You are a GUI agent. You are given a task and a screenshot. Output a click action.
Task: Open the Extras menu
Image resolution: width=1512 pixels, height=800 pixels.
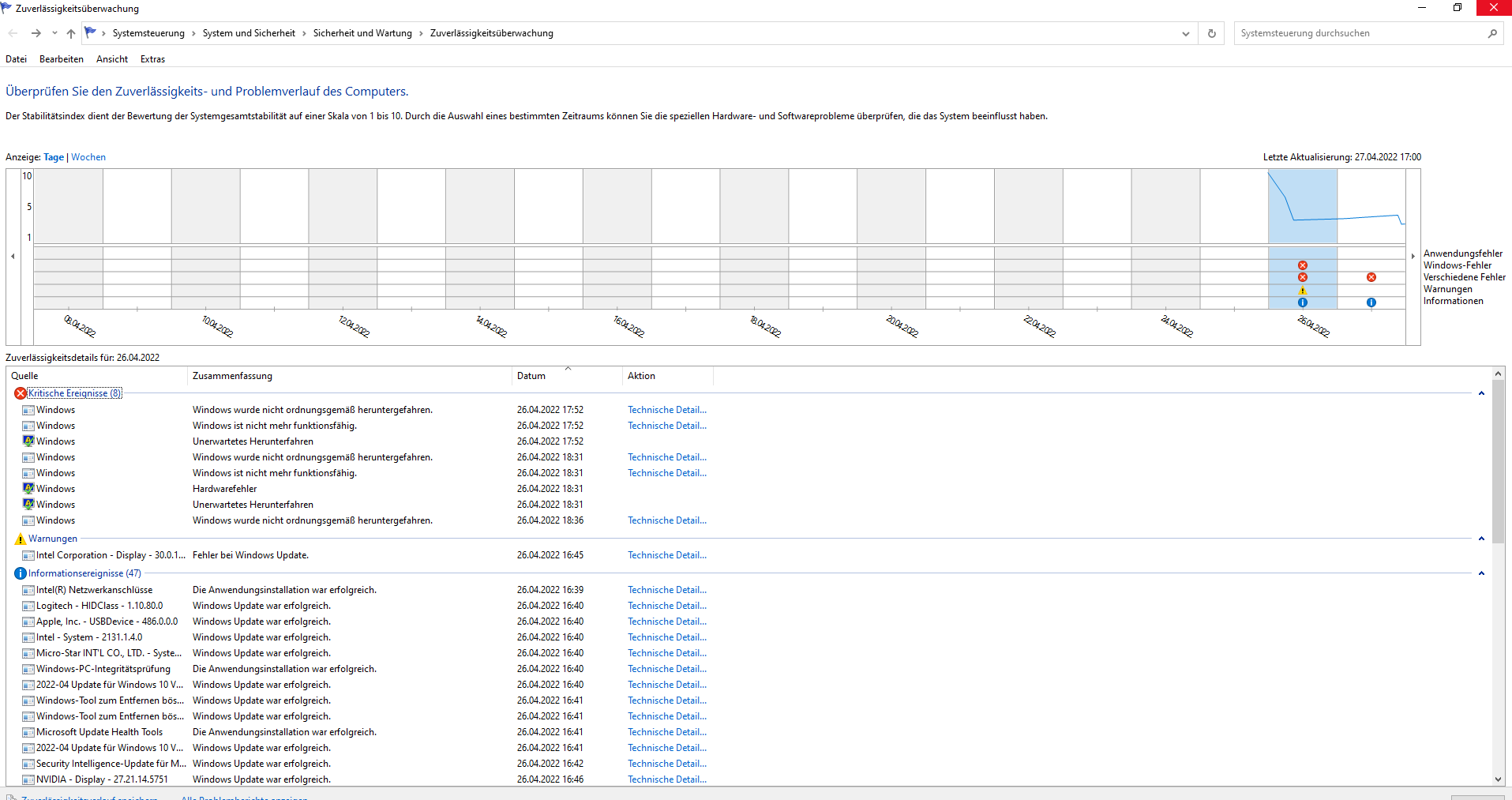152,59
